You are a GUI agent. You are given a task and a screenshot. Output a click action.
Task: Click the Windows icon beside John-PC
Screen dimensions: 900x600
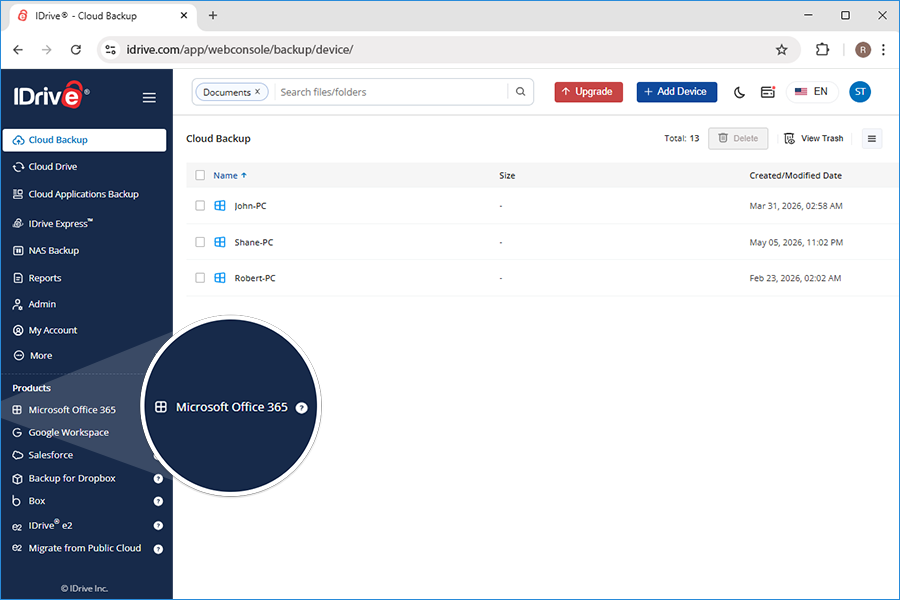pyautogui.click(x=220, y=206)
